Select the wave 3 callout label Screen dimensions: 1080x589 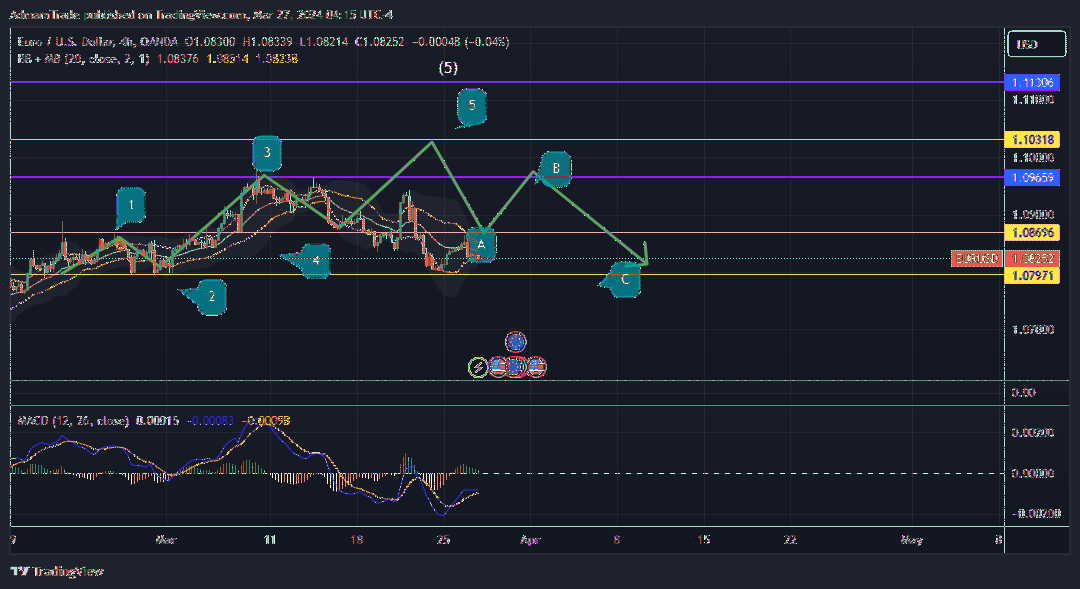point(267,154)
